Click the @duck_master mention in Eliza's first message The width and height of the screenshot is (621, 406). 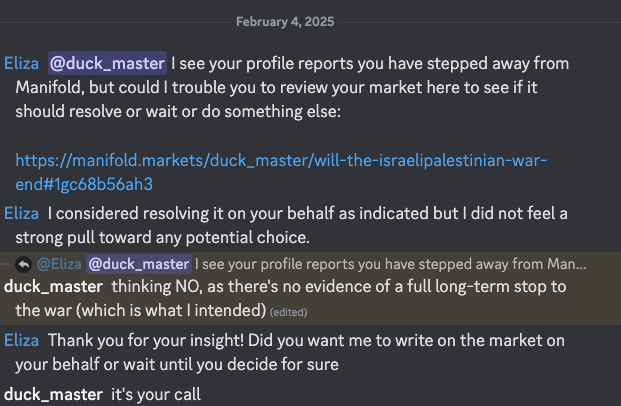[107, 63]
